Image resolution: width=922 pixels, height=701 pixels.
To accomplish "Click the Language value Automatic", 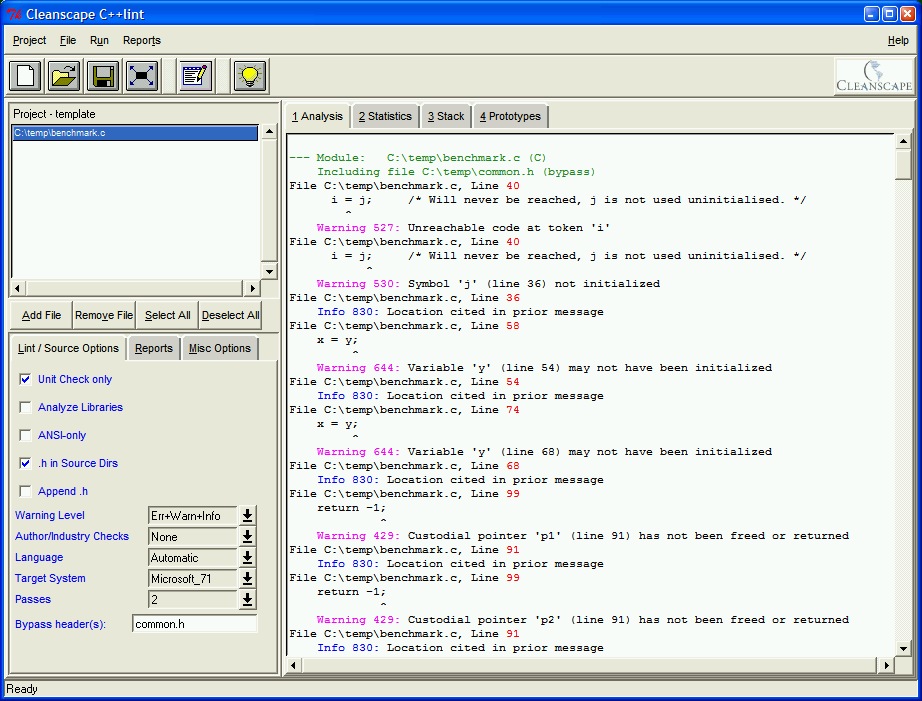I will tap(193, 558).
